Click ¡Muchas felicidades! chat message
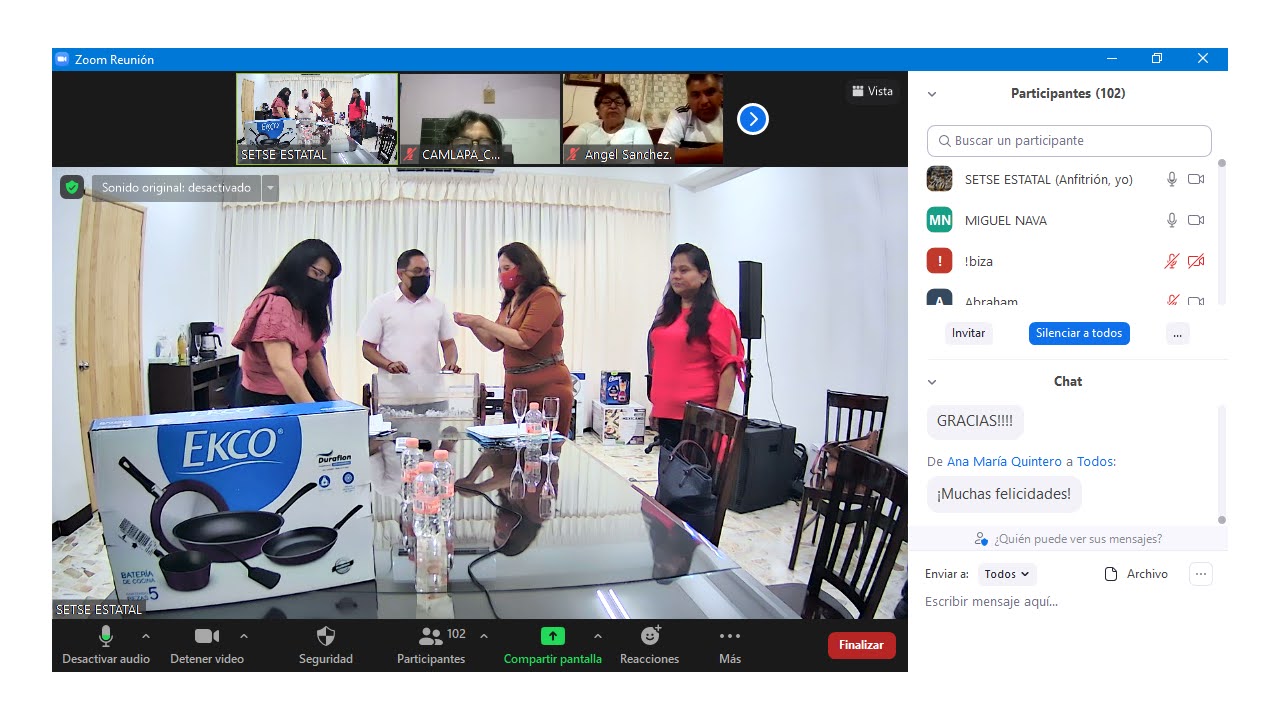 pos(1004,494)
